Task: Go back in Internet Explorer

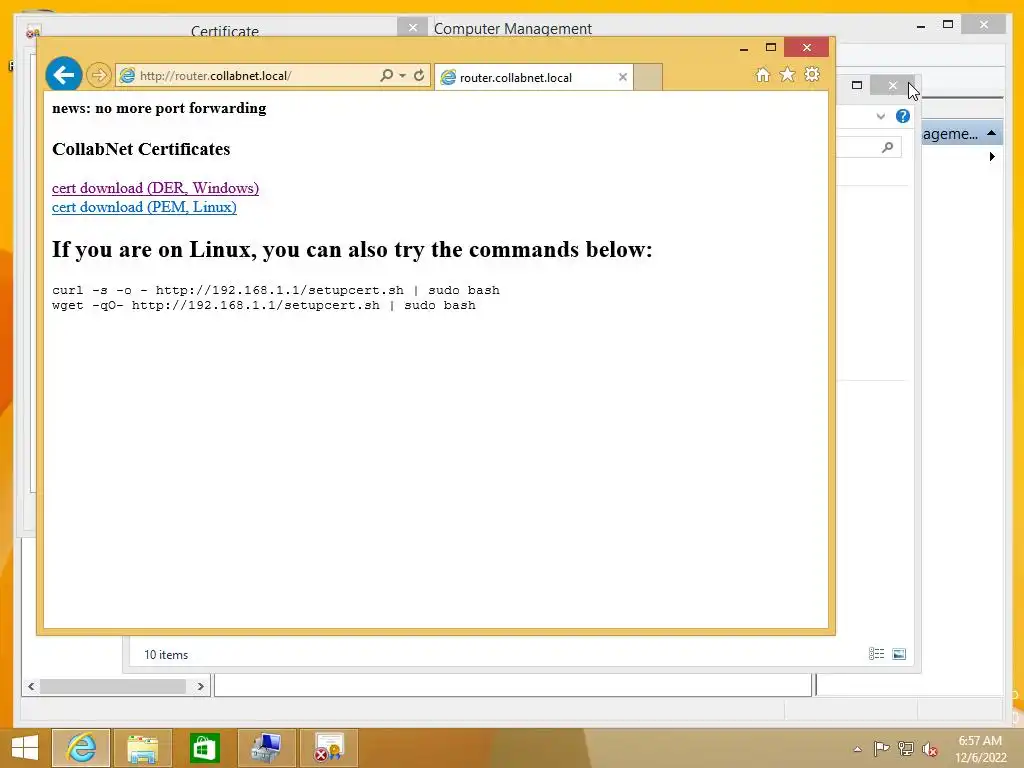Action: (63, 75)
